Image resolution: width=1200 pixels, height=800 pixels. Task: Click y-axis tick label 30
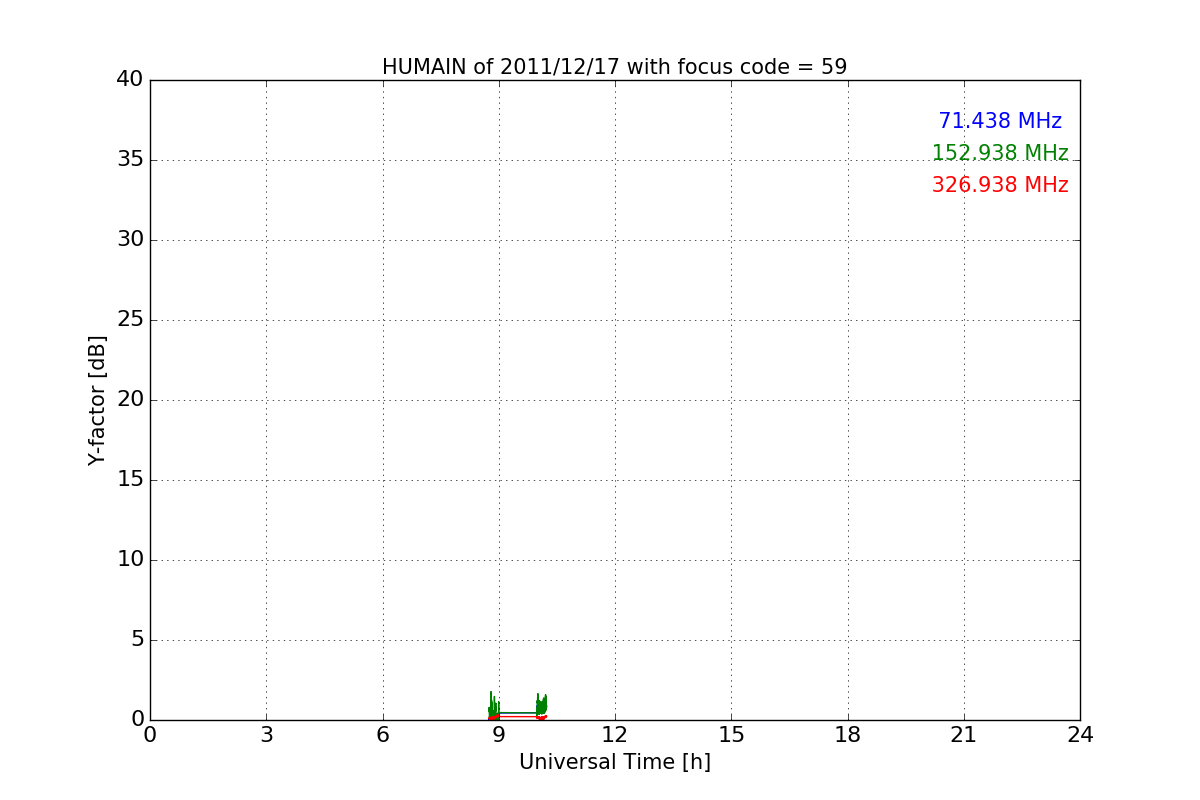(130, 239)
